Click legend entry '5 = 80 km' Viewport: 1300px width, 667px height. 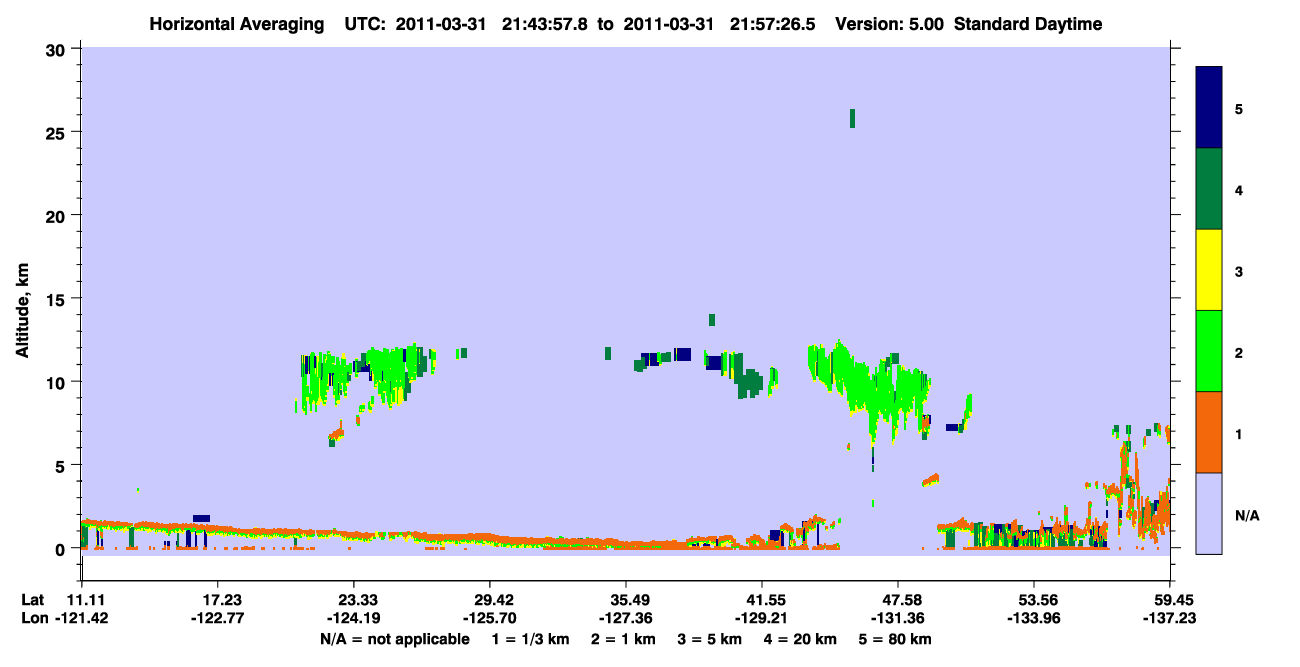click(x=897, y=639)
